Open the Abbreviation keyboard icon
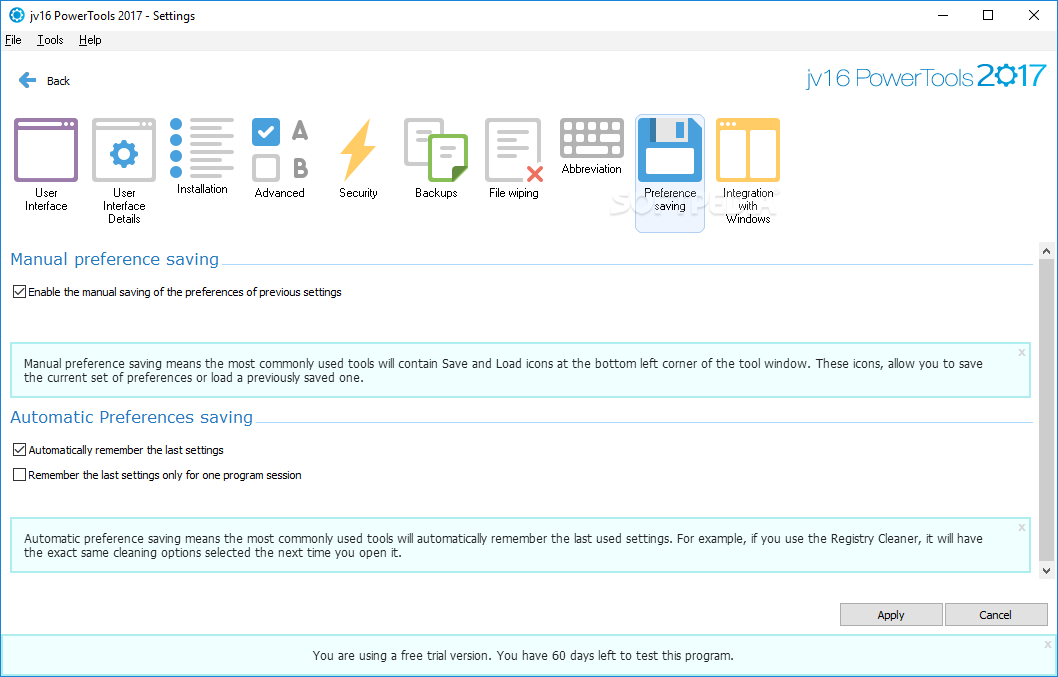1058x677 pixels. (x=592, y=138)
